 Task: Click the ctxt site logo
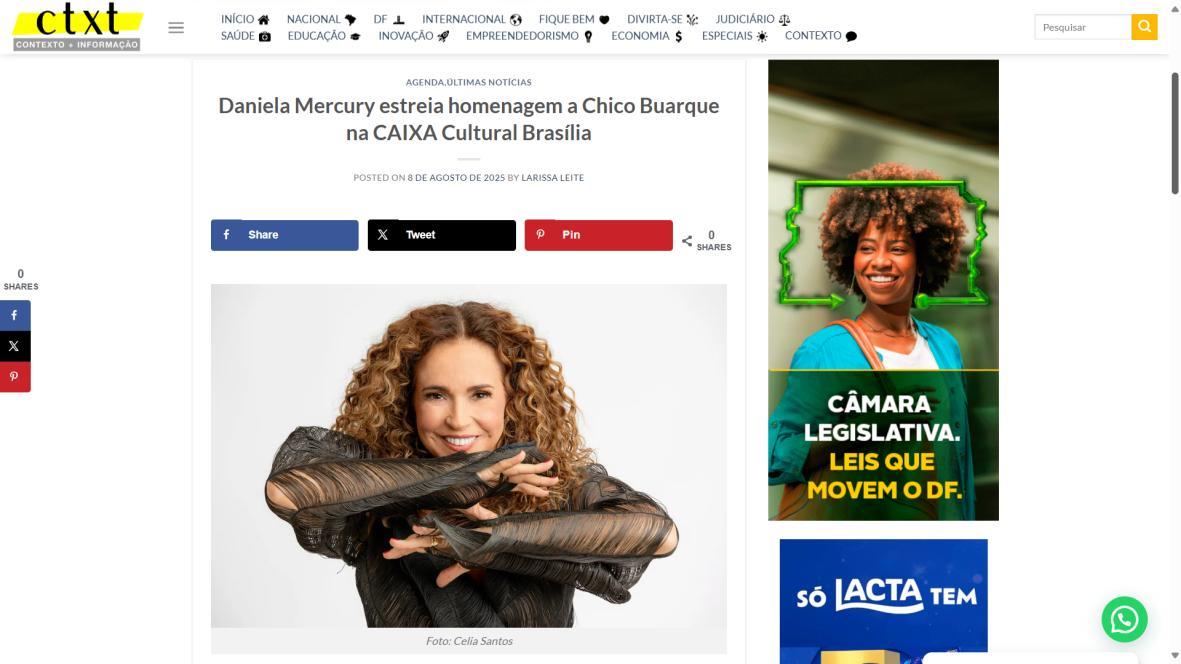(78, 27)
